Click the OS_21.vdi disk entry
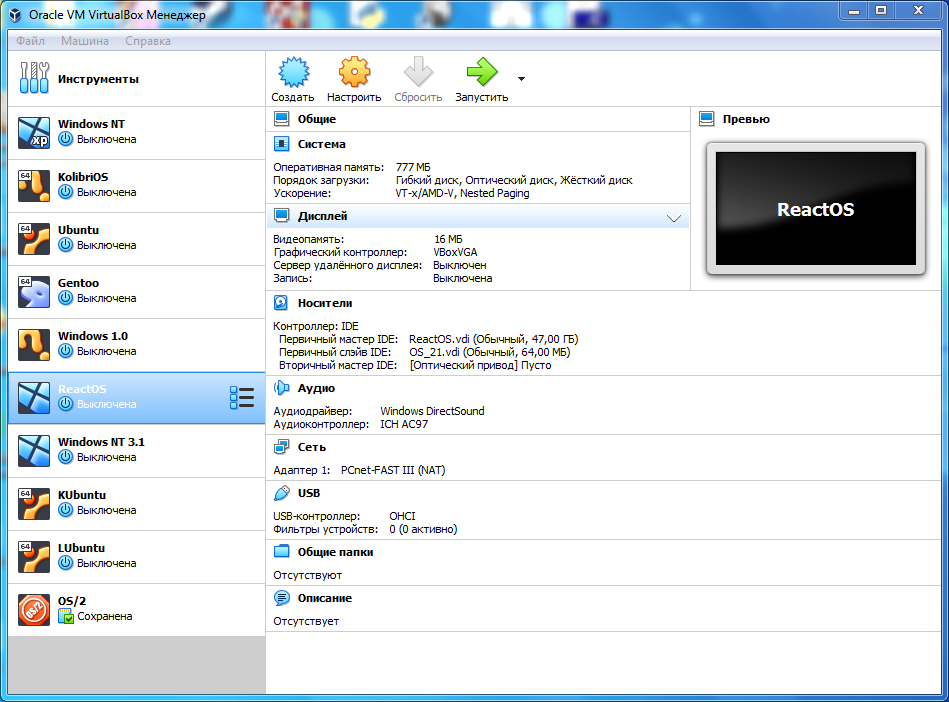The width and height of the screenshot is (949, 702). point(490,352)
